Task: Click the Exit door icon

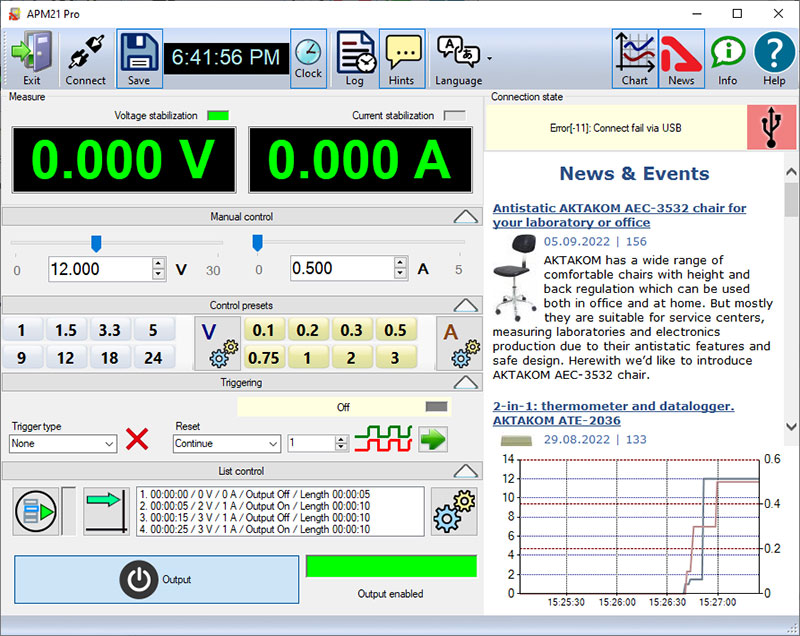Action: coord(31,58)
